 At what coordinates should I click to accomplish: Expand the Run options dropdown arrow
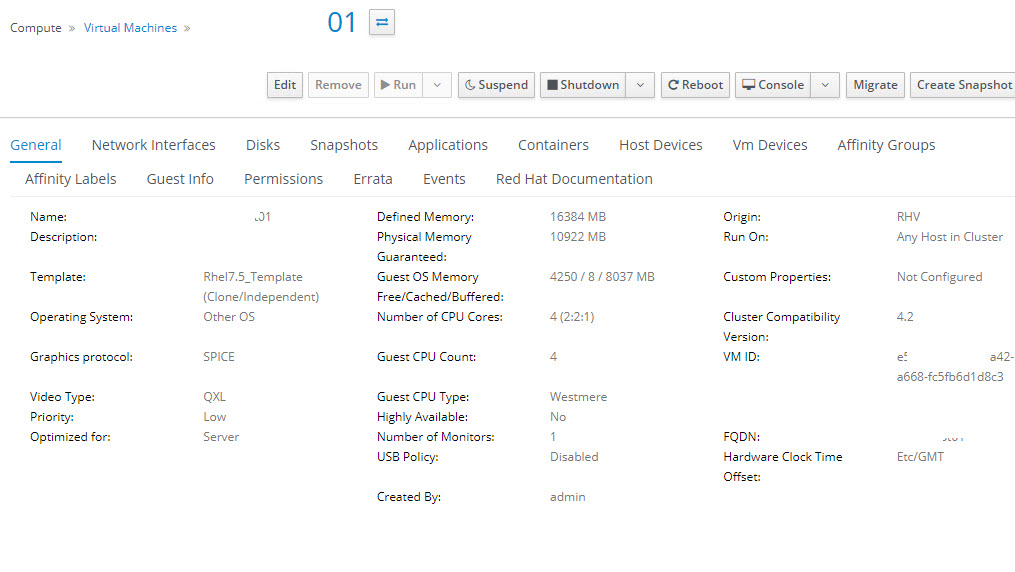coord(437,85)
